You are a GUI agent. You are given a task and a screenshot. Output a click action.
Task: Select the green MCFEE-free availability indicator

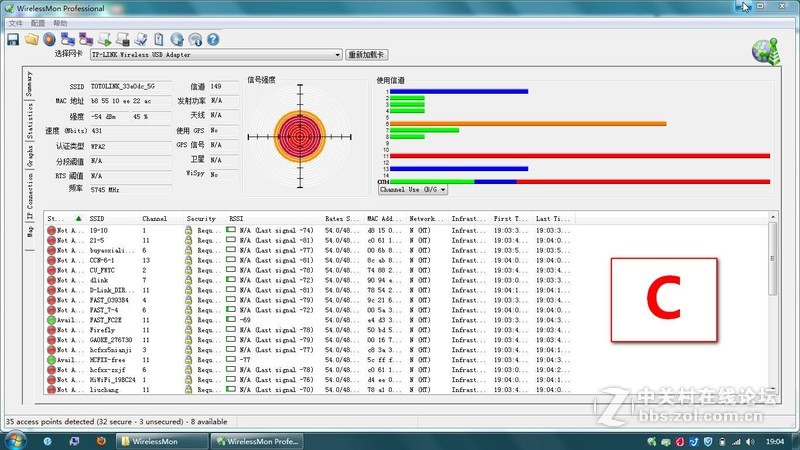[52, 358]
